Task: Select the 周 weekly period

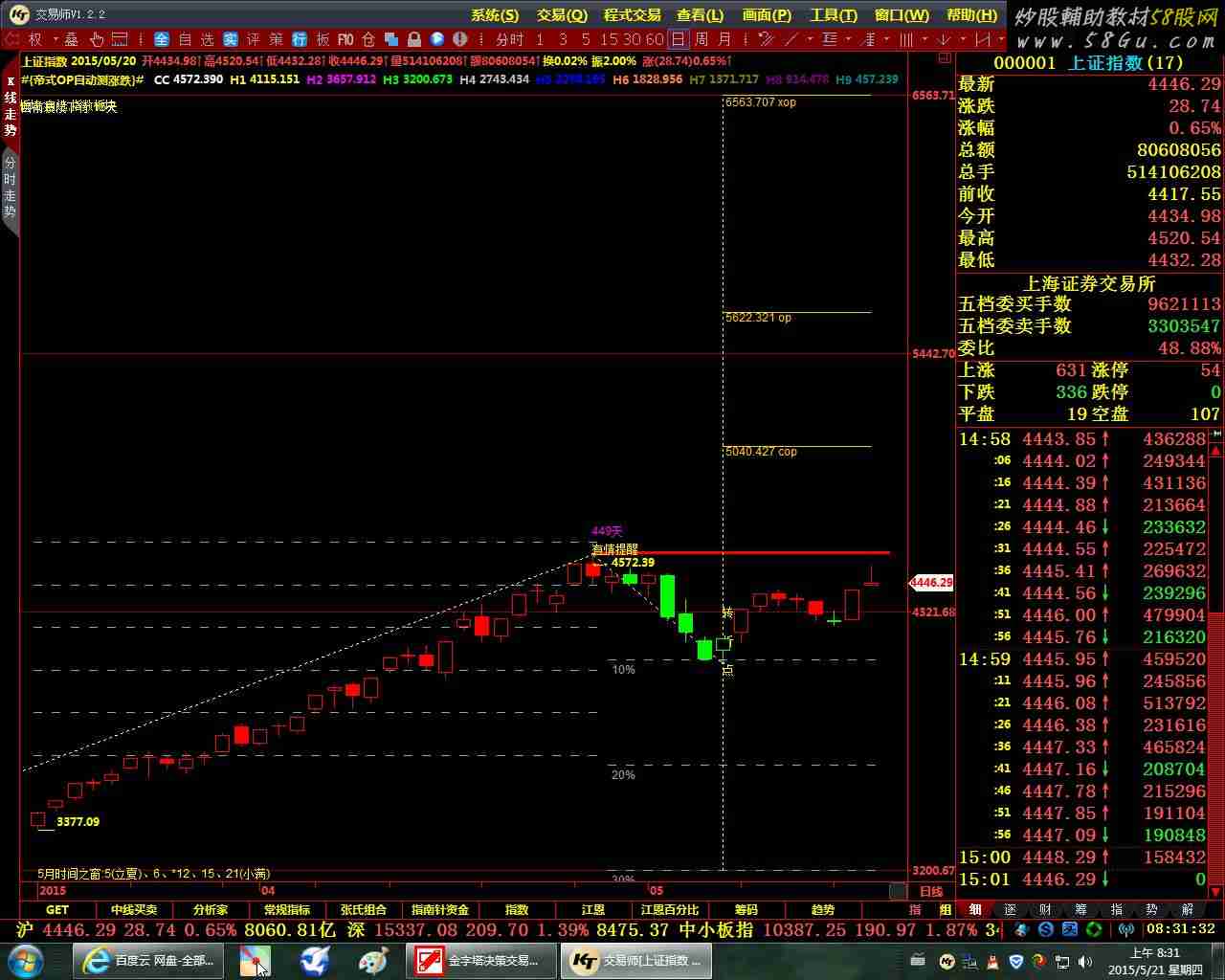Action: click(x=702, y=39)
